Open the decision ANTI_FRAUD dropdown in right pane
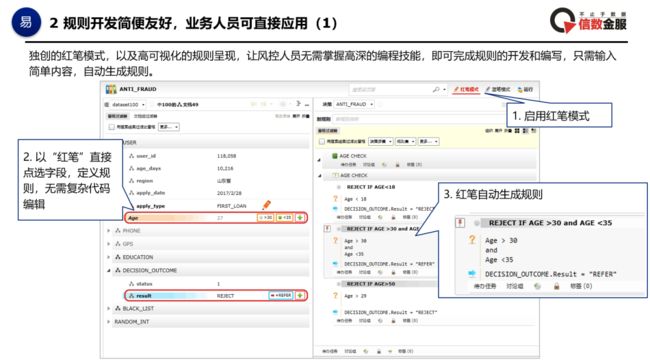 point(354,104)
